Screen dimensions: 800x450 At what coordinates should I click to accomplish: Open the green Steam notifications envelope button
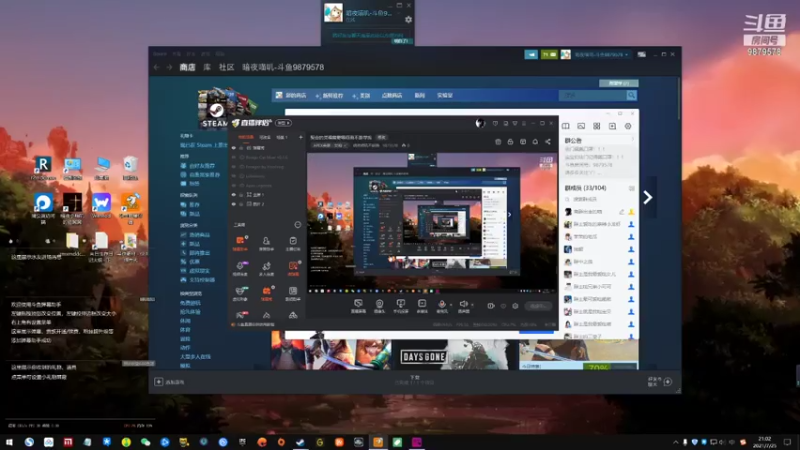[549, 55]
